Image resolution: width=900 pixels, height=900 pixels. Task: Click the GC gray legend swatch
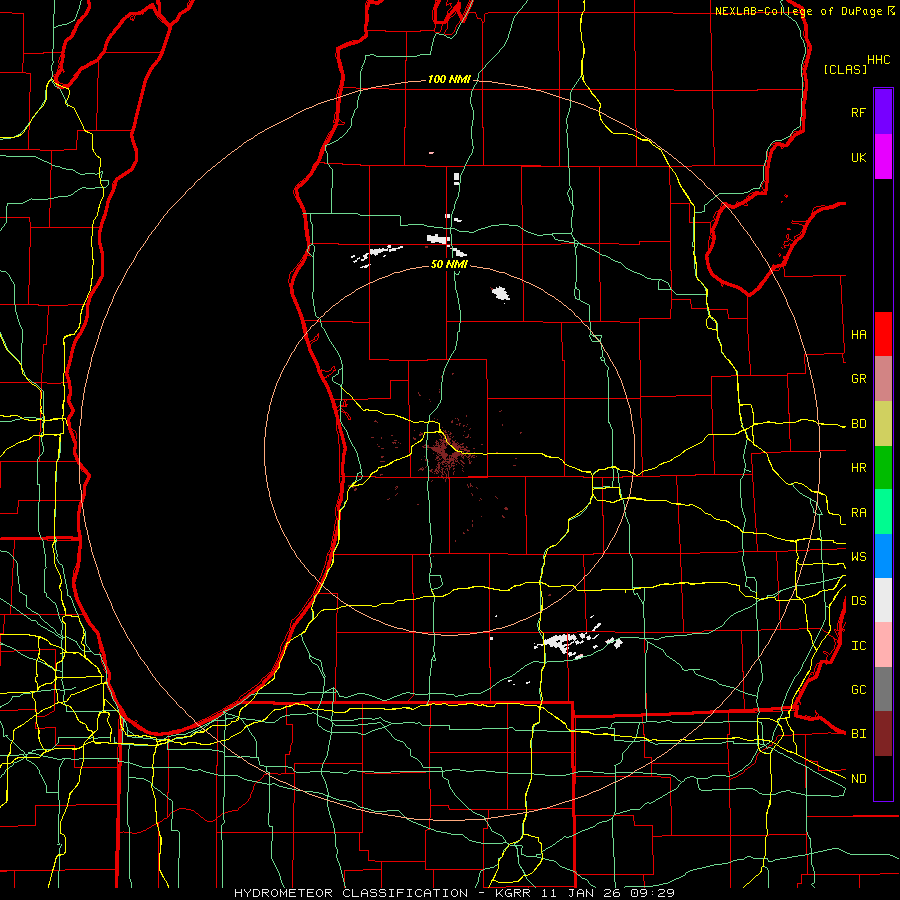pos(883,689)
